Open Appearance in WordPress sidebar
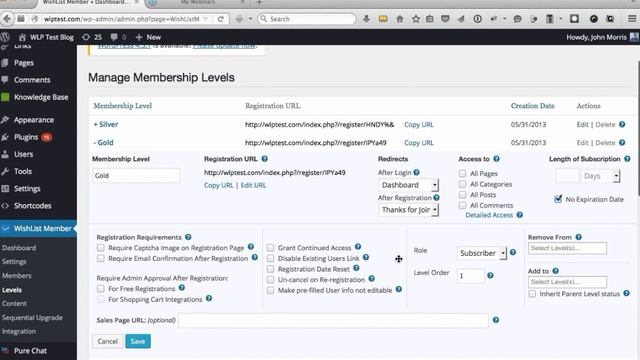Screen dimensions: 640x360 (33, 120)
